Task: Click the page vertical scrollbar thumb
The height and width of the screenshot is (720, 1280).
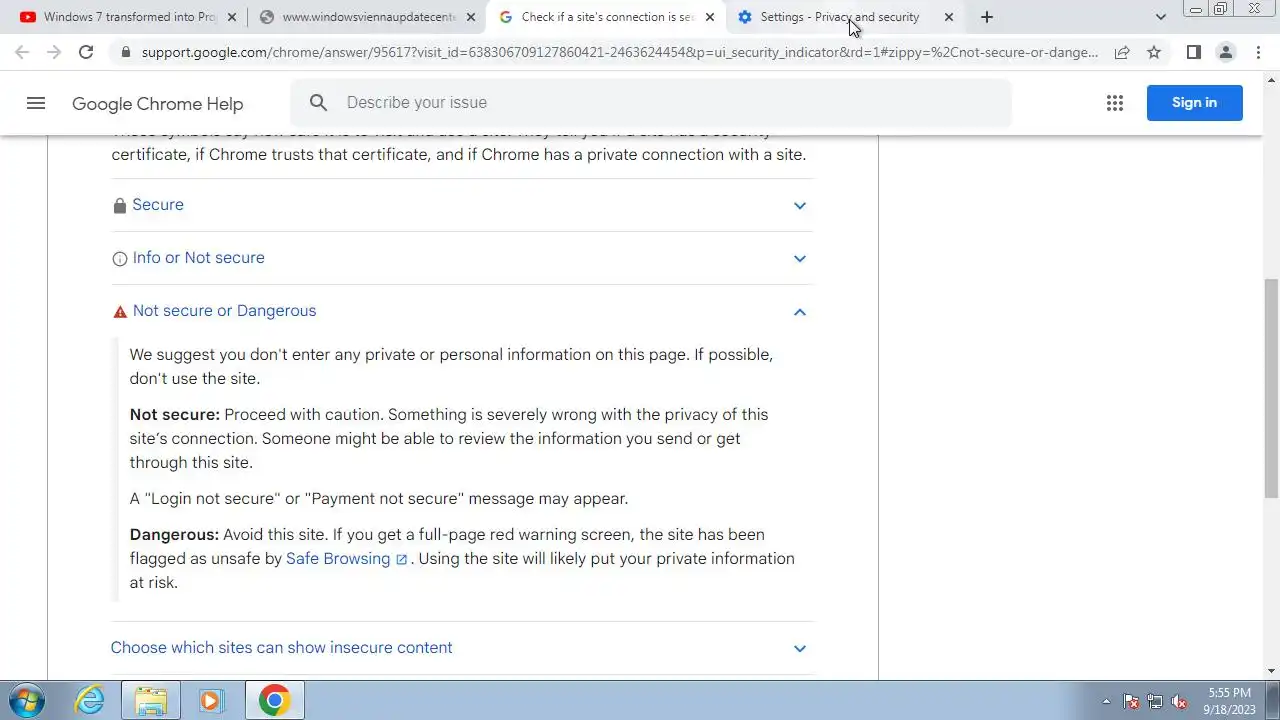Action: [x=1271, y=388]
